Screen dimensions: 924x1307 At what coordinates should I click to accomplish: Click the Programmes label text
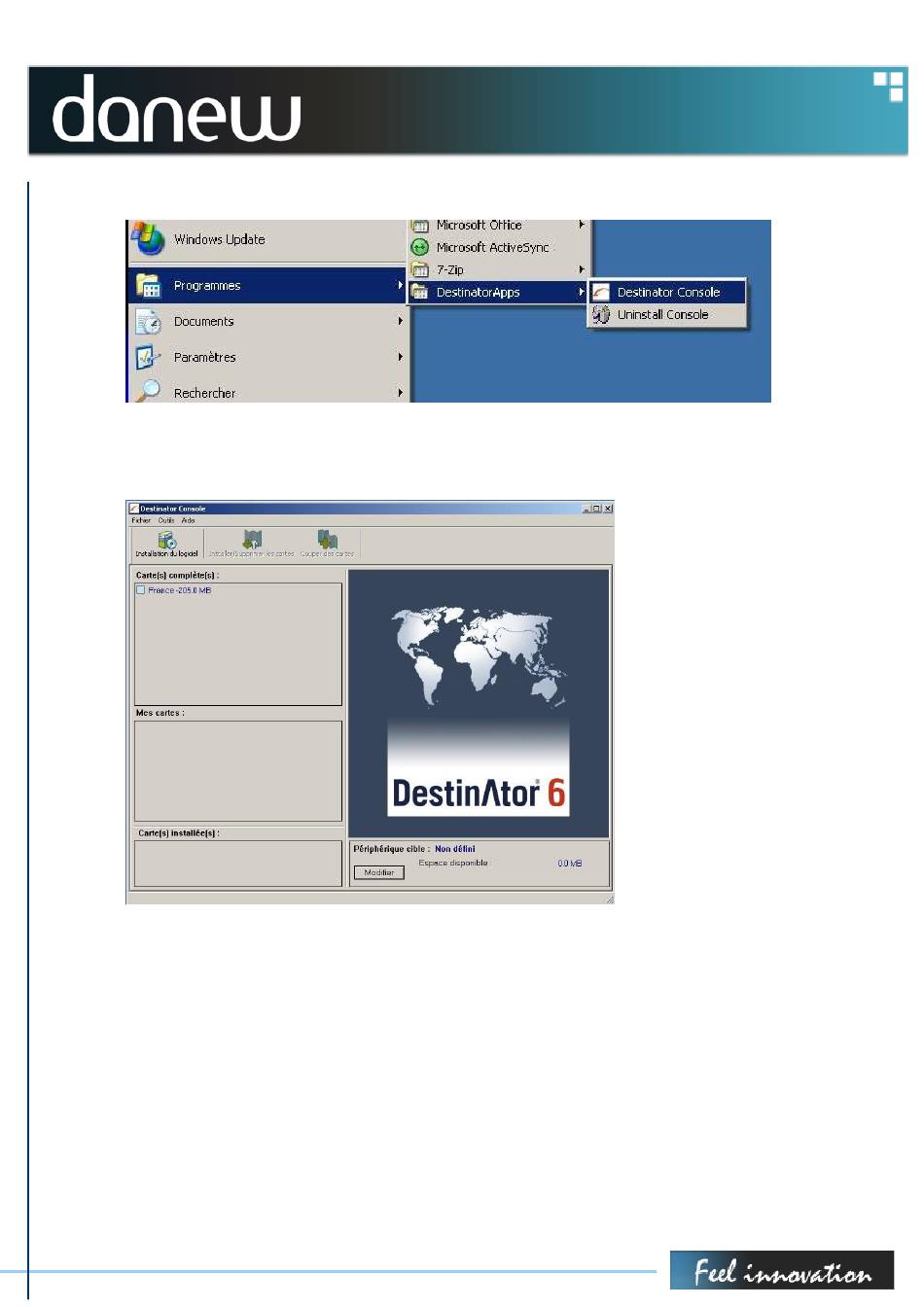click(x=207, y=285)
